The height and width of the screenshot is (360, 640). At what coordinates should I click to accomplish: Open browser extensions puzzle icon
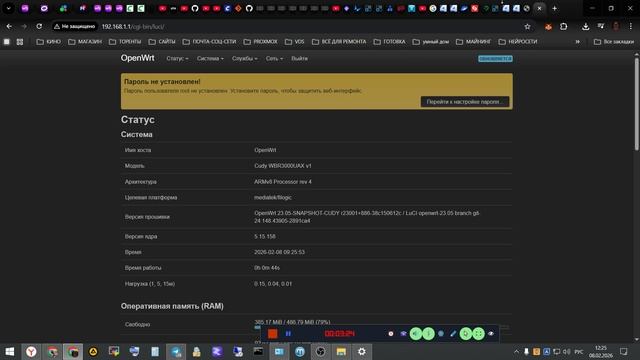coord(564,27)
